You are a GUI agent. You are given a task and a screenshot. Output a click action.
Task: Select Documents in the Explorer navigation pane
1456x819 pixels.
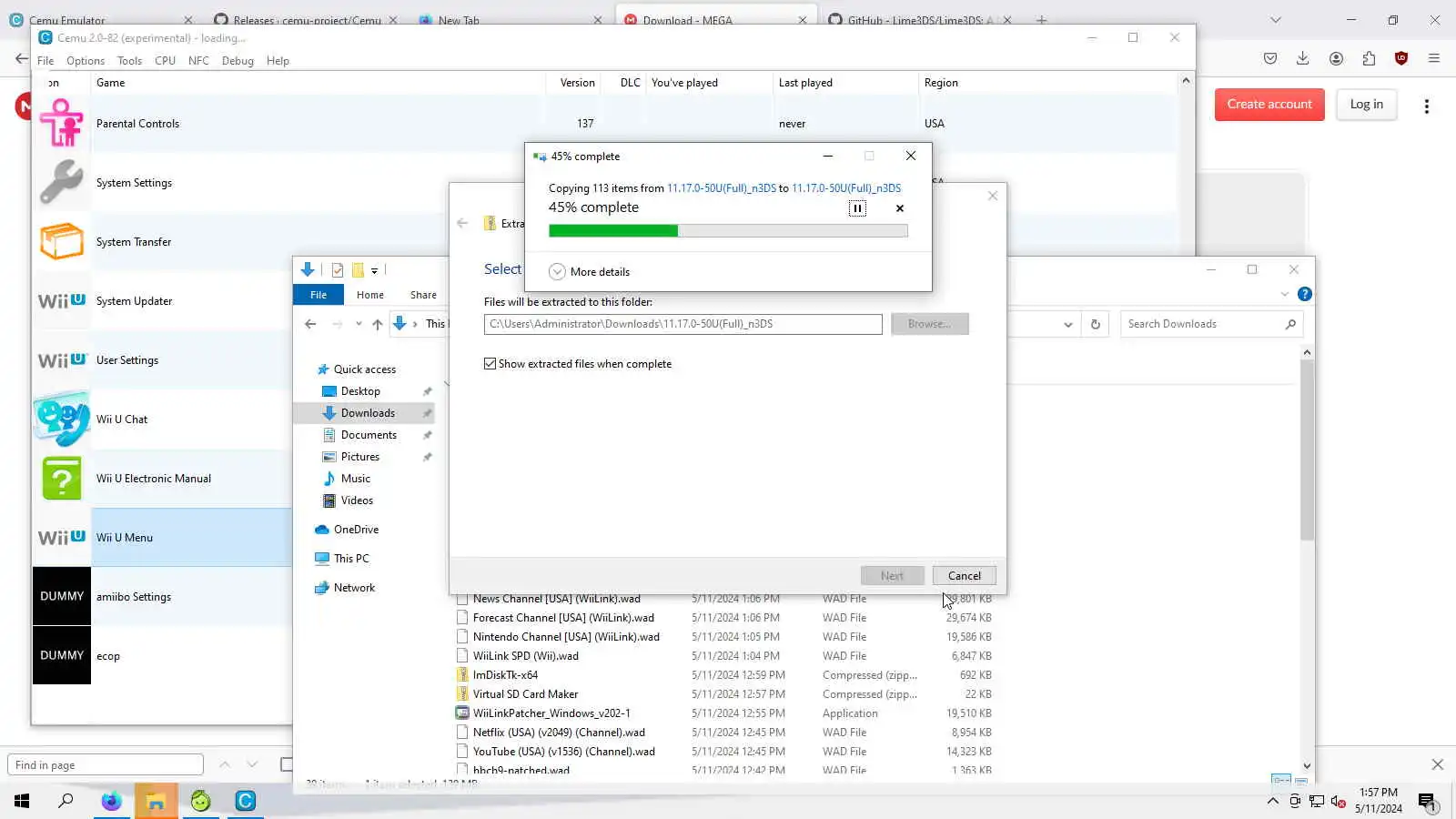(x=369, y=435)
